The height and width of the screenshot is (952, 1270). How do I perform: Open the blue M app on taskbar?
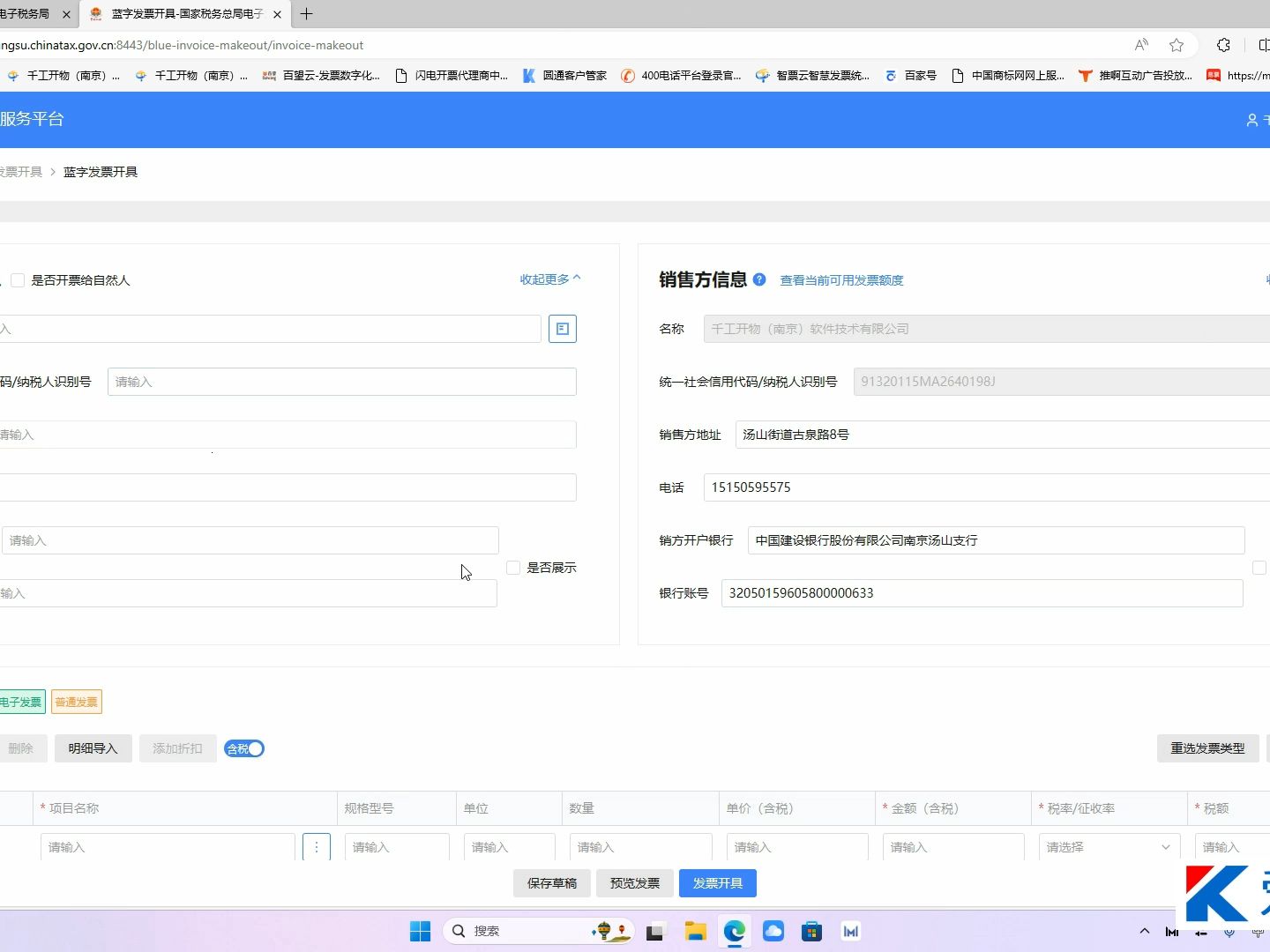pyautogui.click(x=851, y=931)
